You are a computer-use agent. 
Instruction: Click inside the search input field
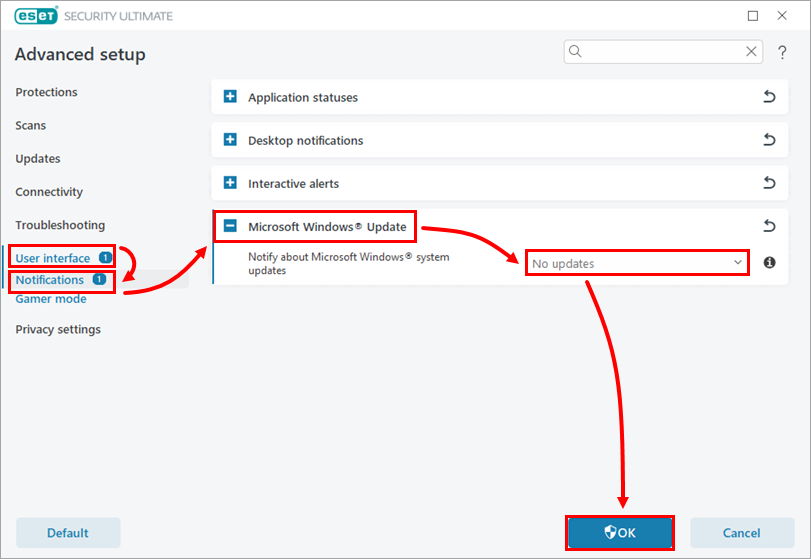coord(660,52)
